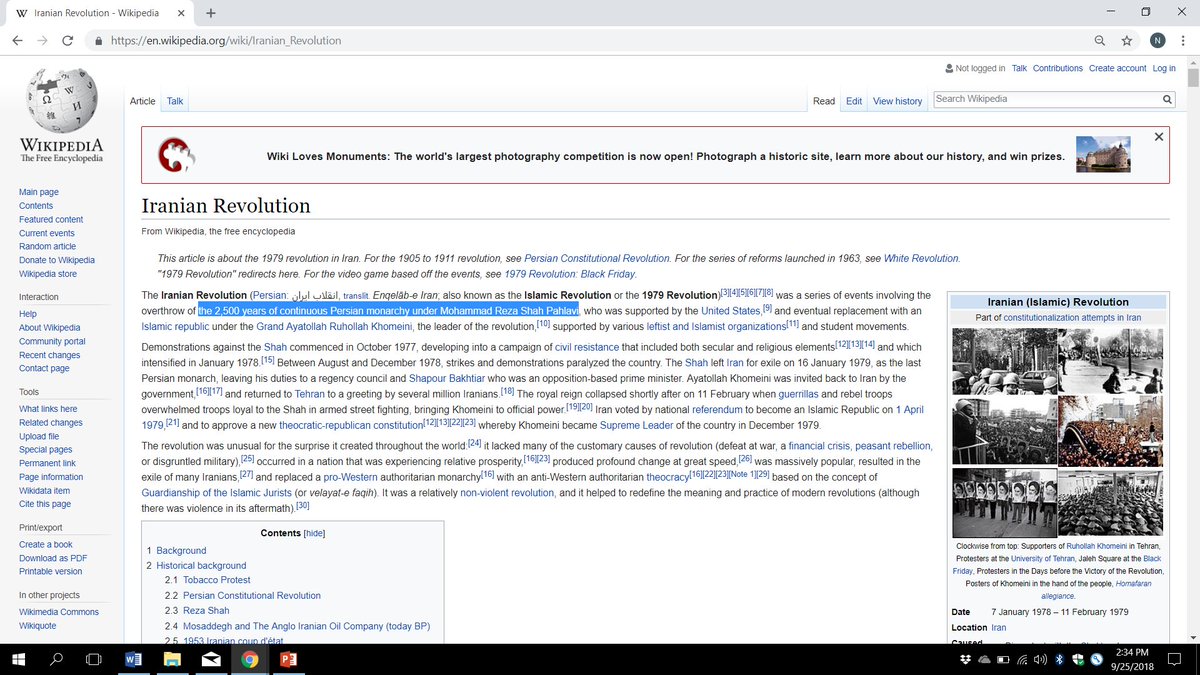The height and width of the screenshot is (675, 1200).
Task: Open the zoom magnifier icon in address bar
Action: click(1100, 41)
